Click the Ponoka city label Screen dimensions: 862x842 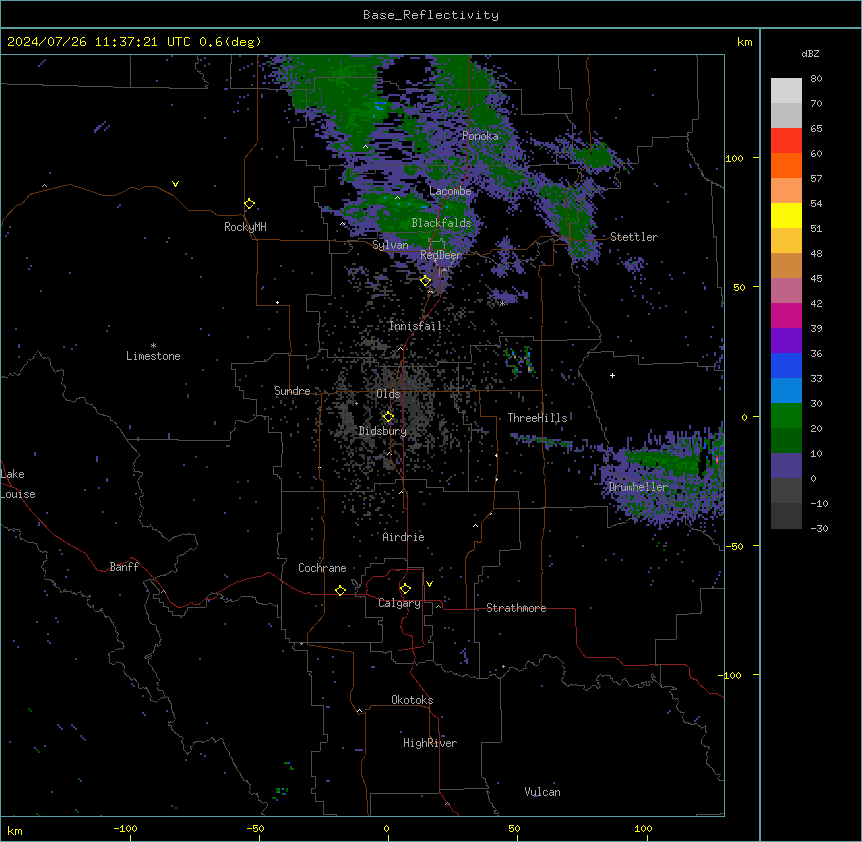480,136
